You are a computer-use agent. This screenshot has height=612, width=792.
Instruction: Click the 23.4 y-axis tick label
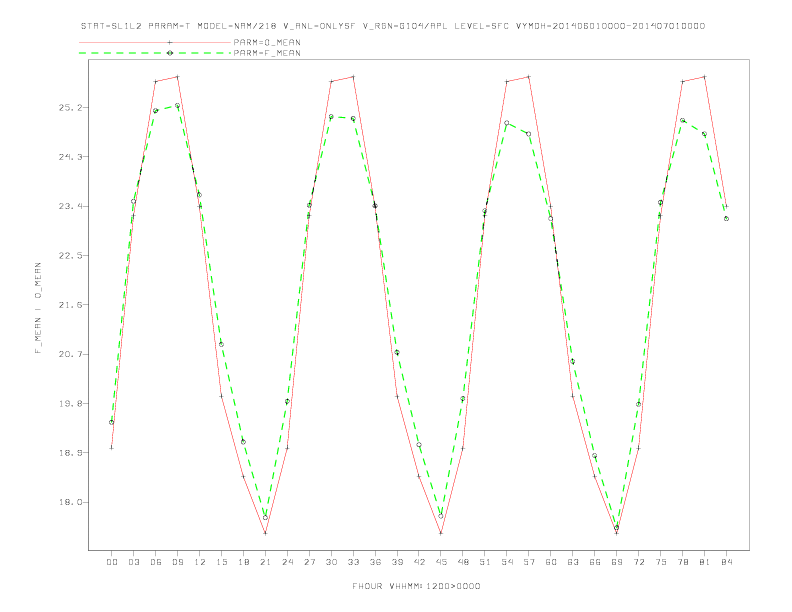(70, 207)
